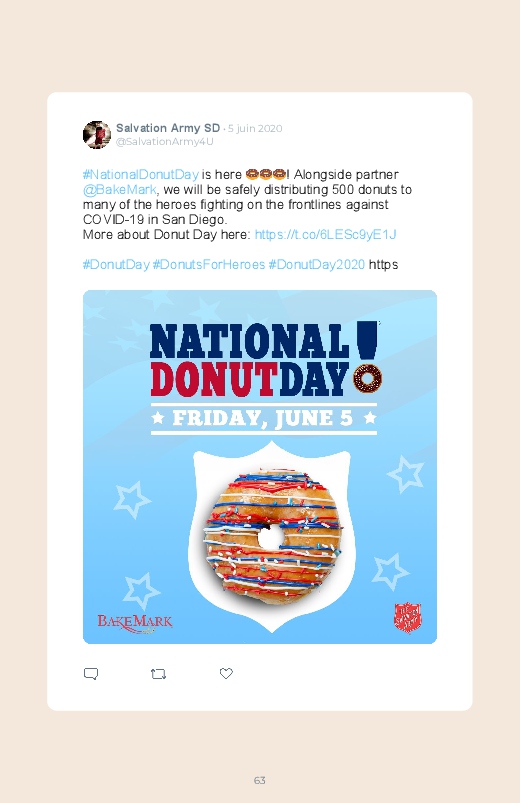This screenshot has width=520, height=803.
Task: Click the BakeMark logo in image
Action: pos(135,623)
